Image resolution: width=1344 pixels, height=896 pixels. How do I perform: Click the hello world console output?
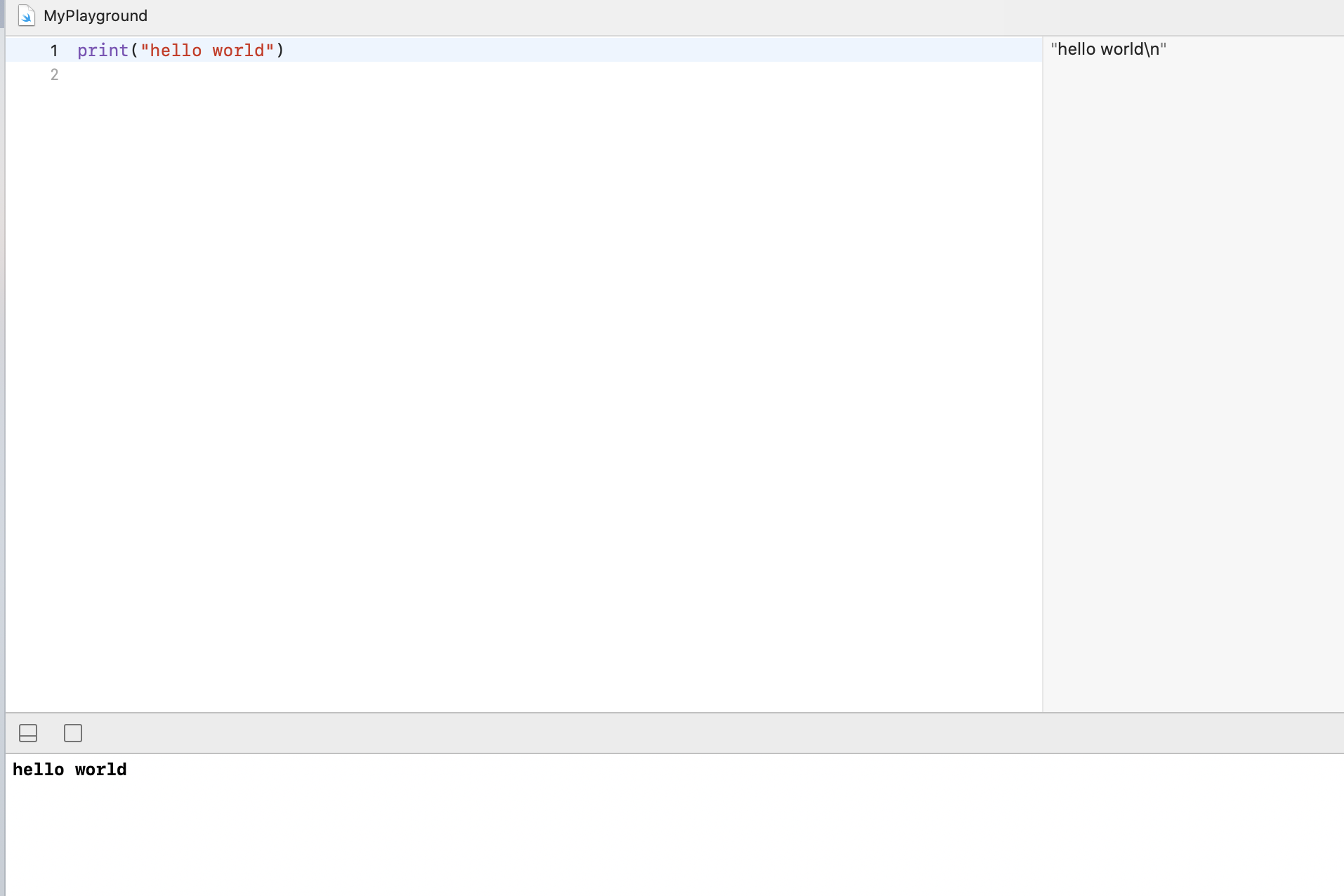70,770
